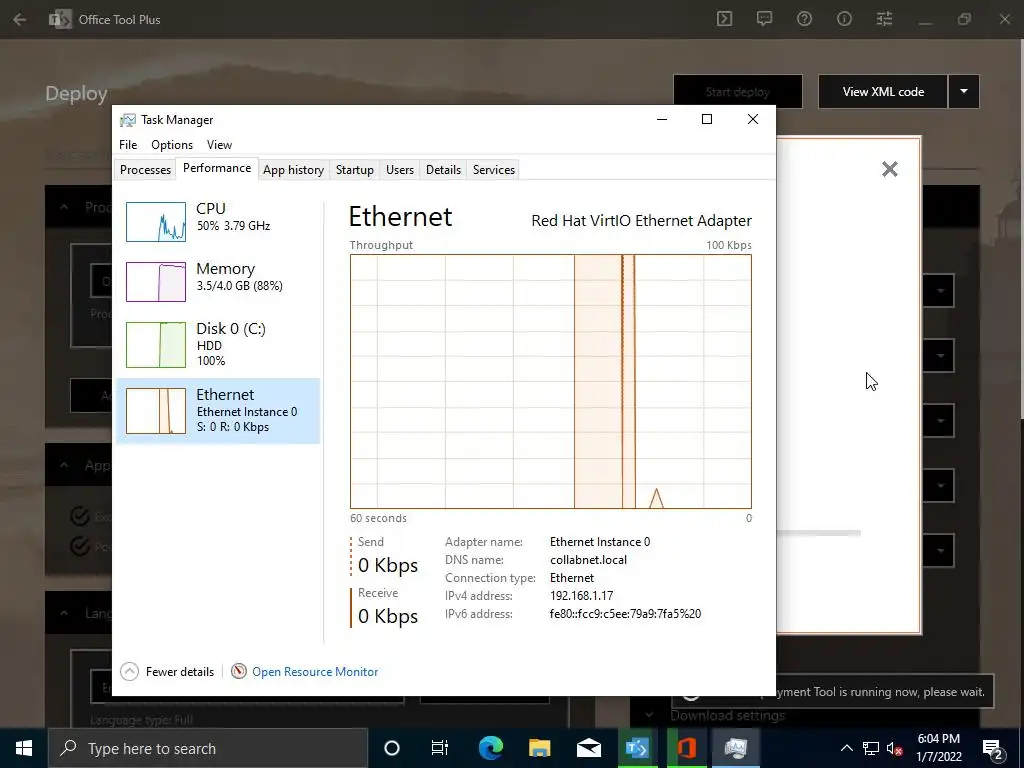Open the command box icon in Office Tool Plus
The height and width of the screenshot is (768, 1024).
[724, 19]
